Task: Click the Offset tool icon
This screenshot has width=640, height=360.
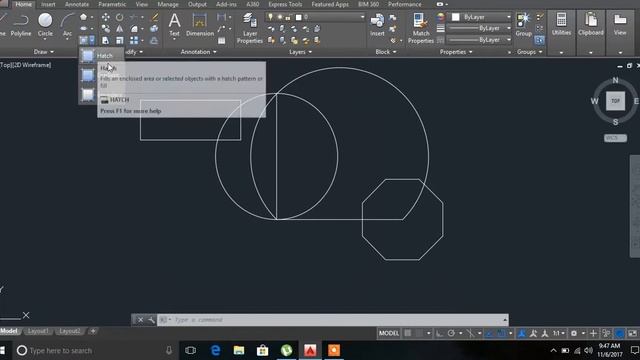Action: (x=154, y=40)
